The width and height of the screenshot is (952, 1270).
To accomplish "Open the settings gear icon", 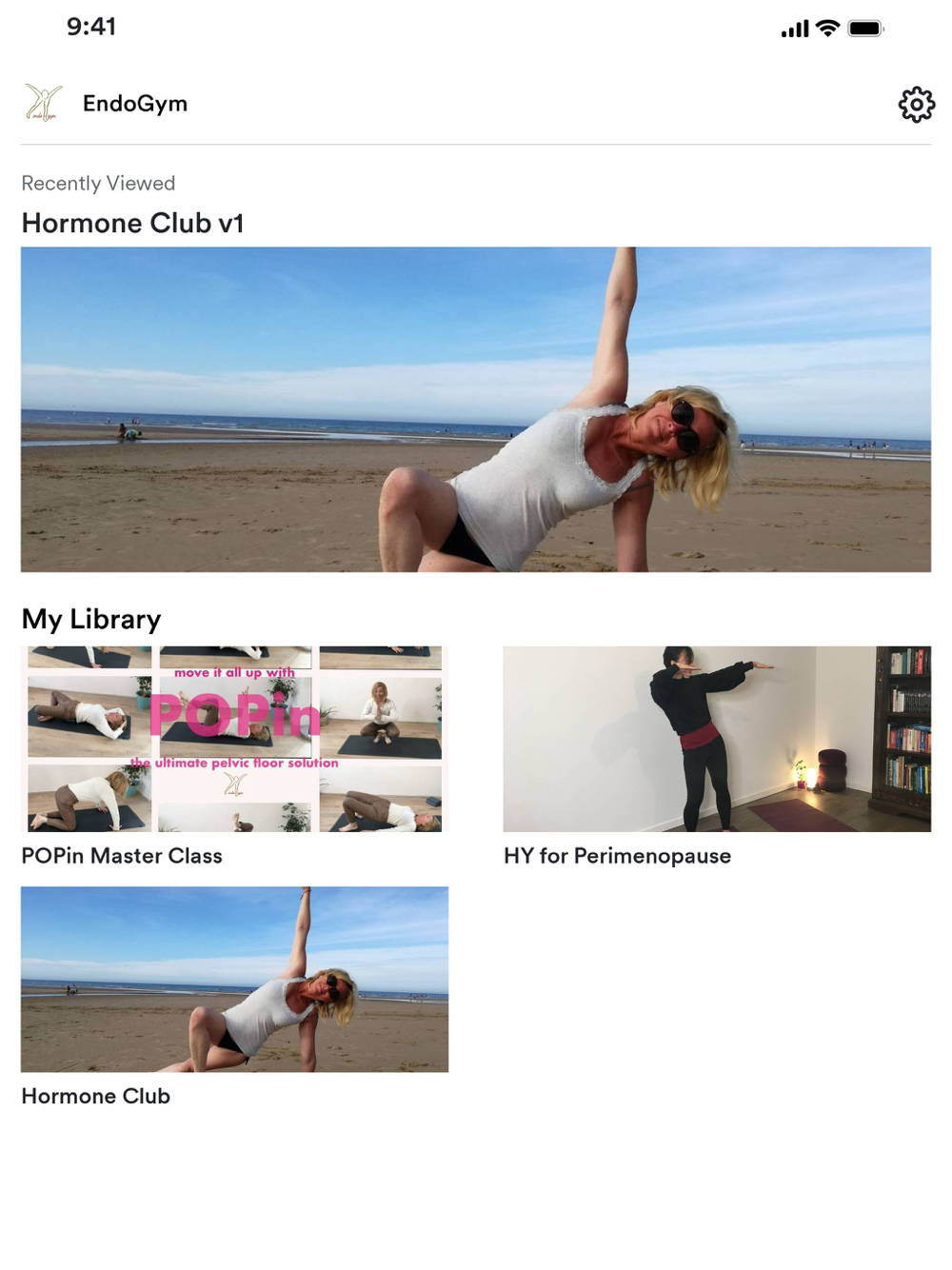I will (x=916, y=104).
